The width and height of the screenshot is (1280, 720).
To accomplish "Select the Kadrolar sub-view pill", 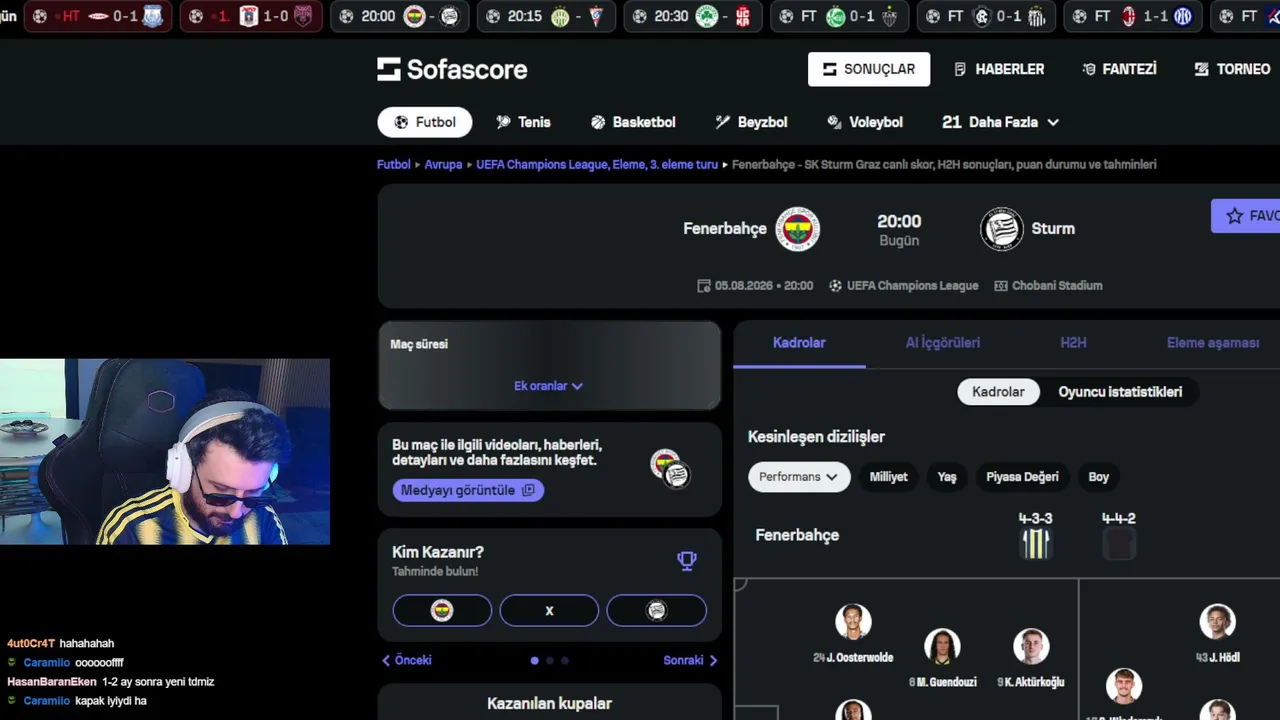I will pos(999,392).
